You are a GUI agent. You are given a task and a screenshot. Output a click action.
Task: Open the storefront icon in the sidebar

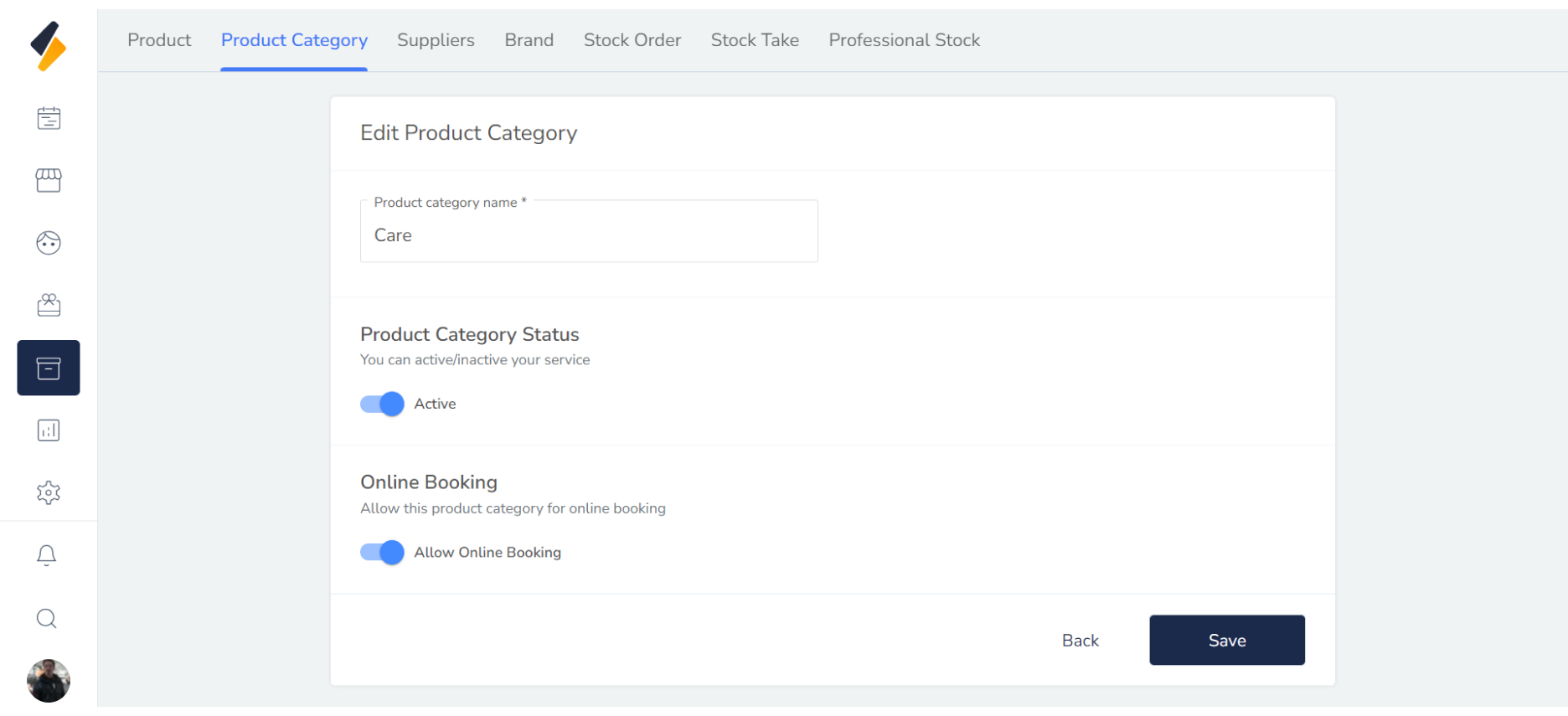(49, 180)
